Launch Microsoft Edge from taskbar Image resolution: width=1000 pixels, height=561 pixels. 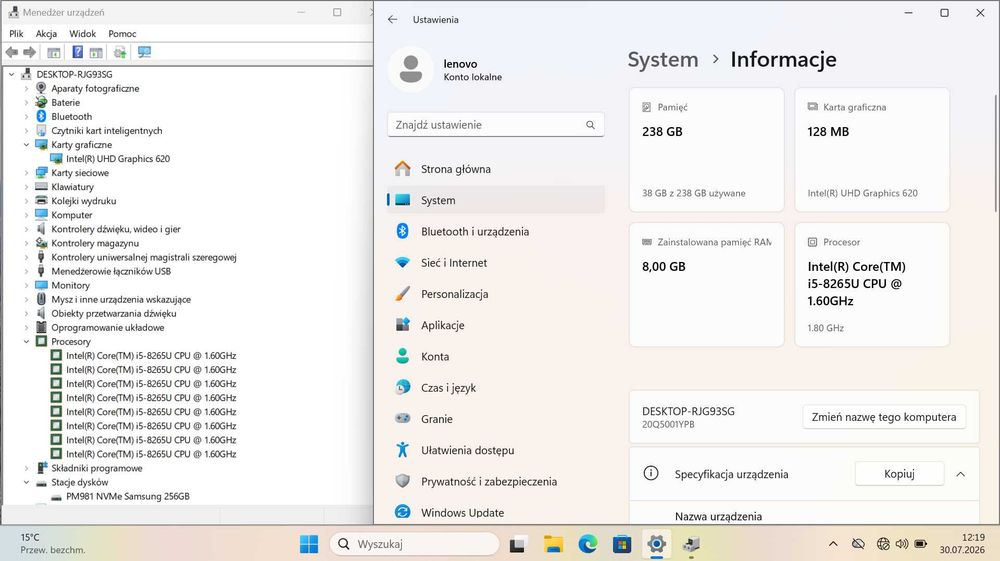587,544
